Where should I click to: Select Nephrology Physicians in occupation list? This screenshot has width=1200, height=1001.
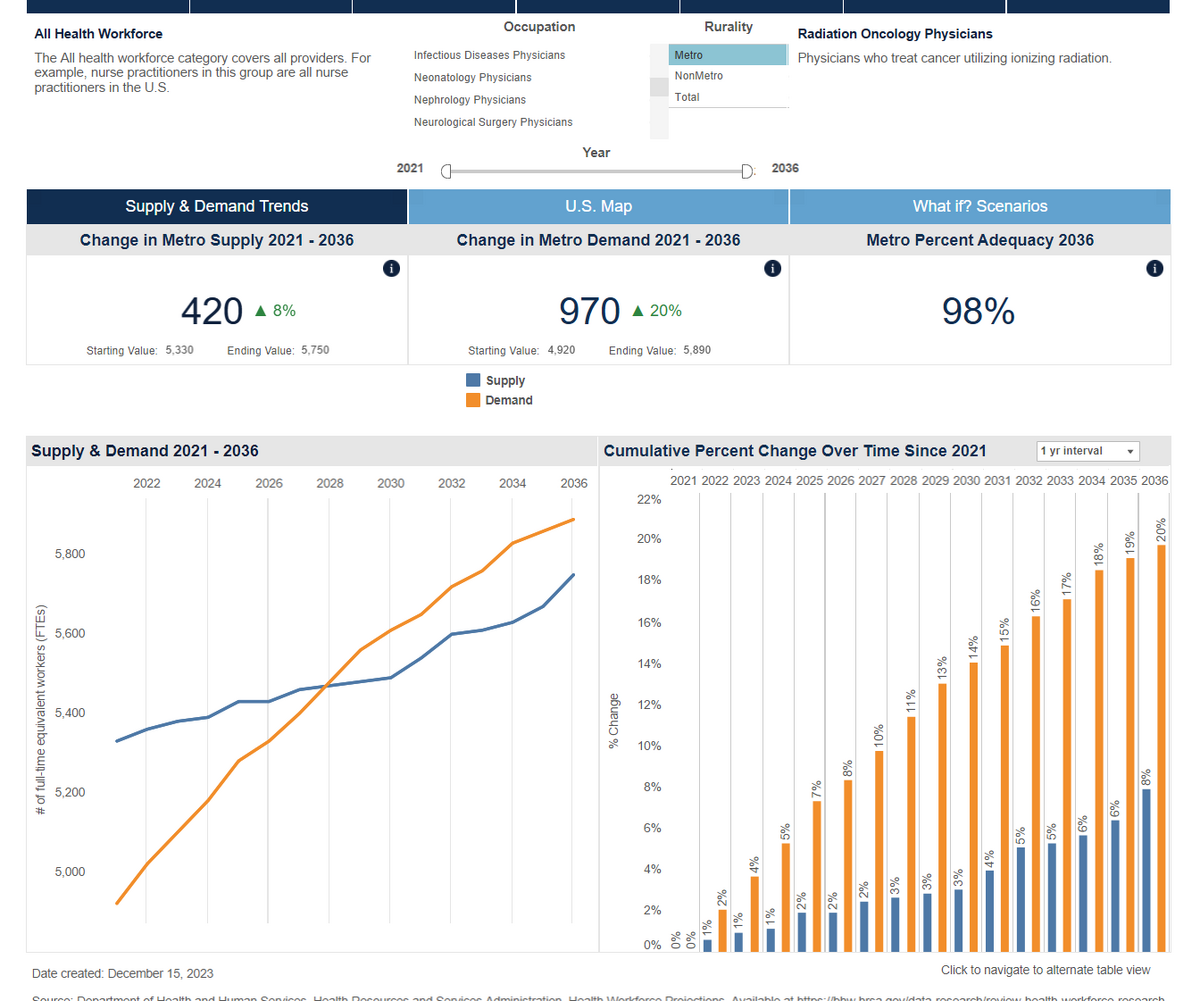(x=469, y=100)
